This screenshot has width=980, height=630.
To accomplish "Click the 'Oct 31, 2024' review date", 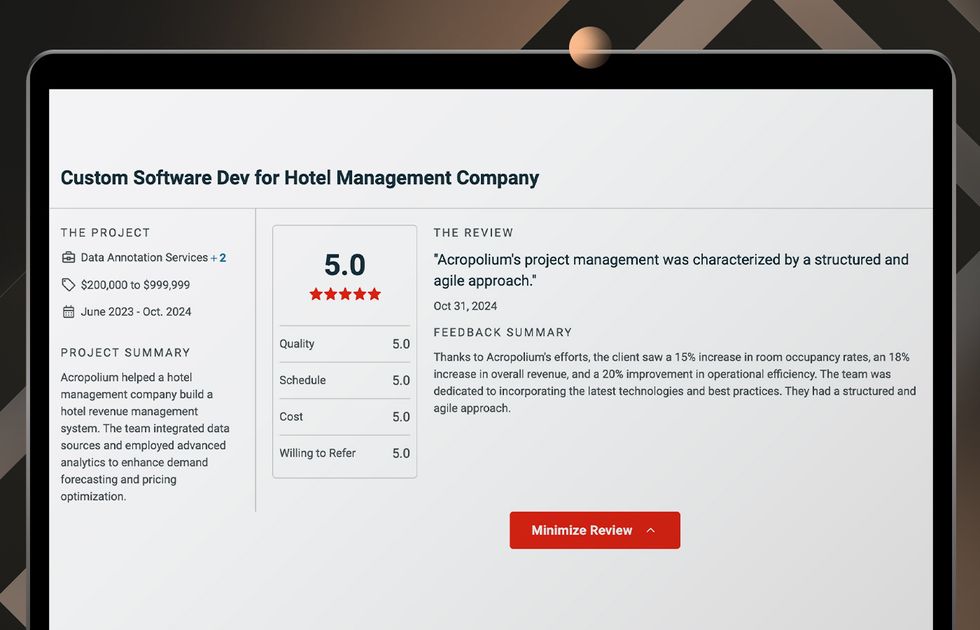I will coord(465,306).
